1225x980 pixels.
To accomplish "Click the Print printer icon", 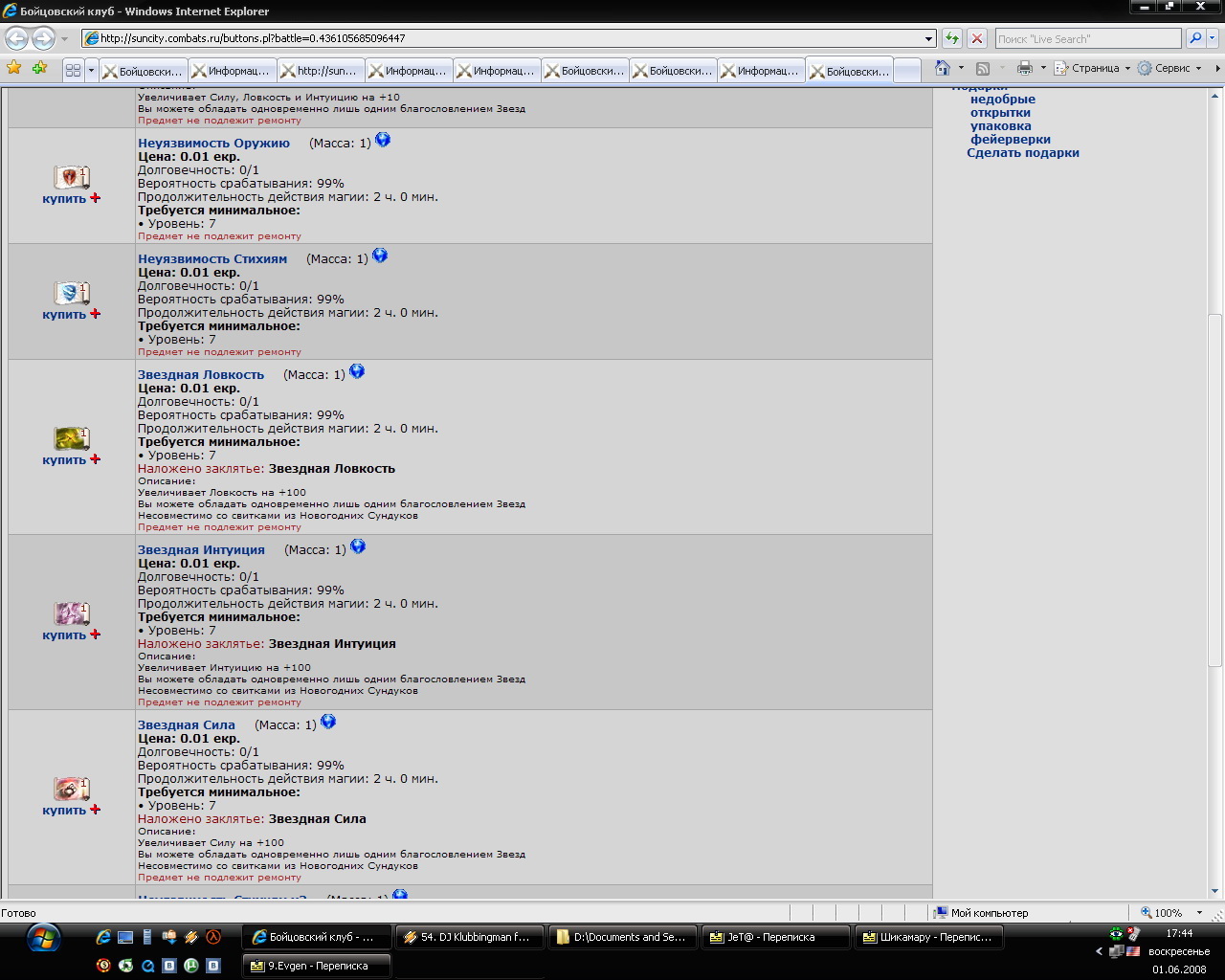I will pos(1025,68).
